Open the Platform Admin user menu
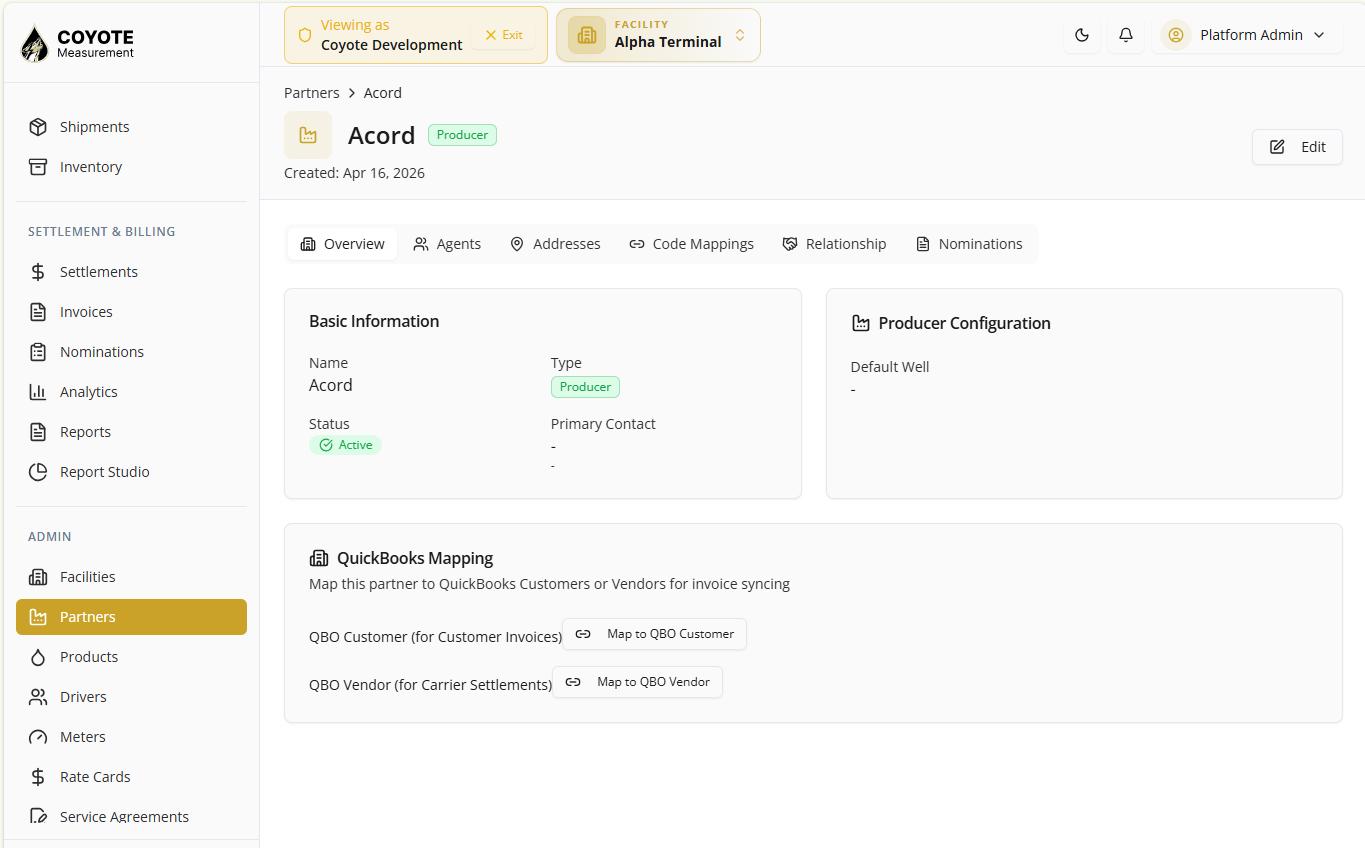This screenshot has height=848, width=1365. point(1247,35)
